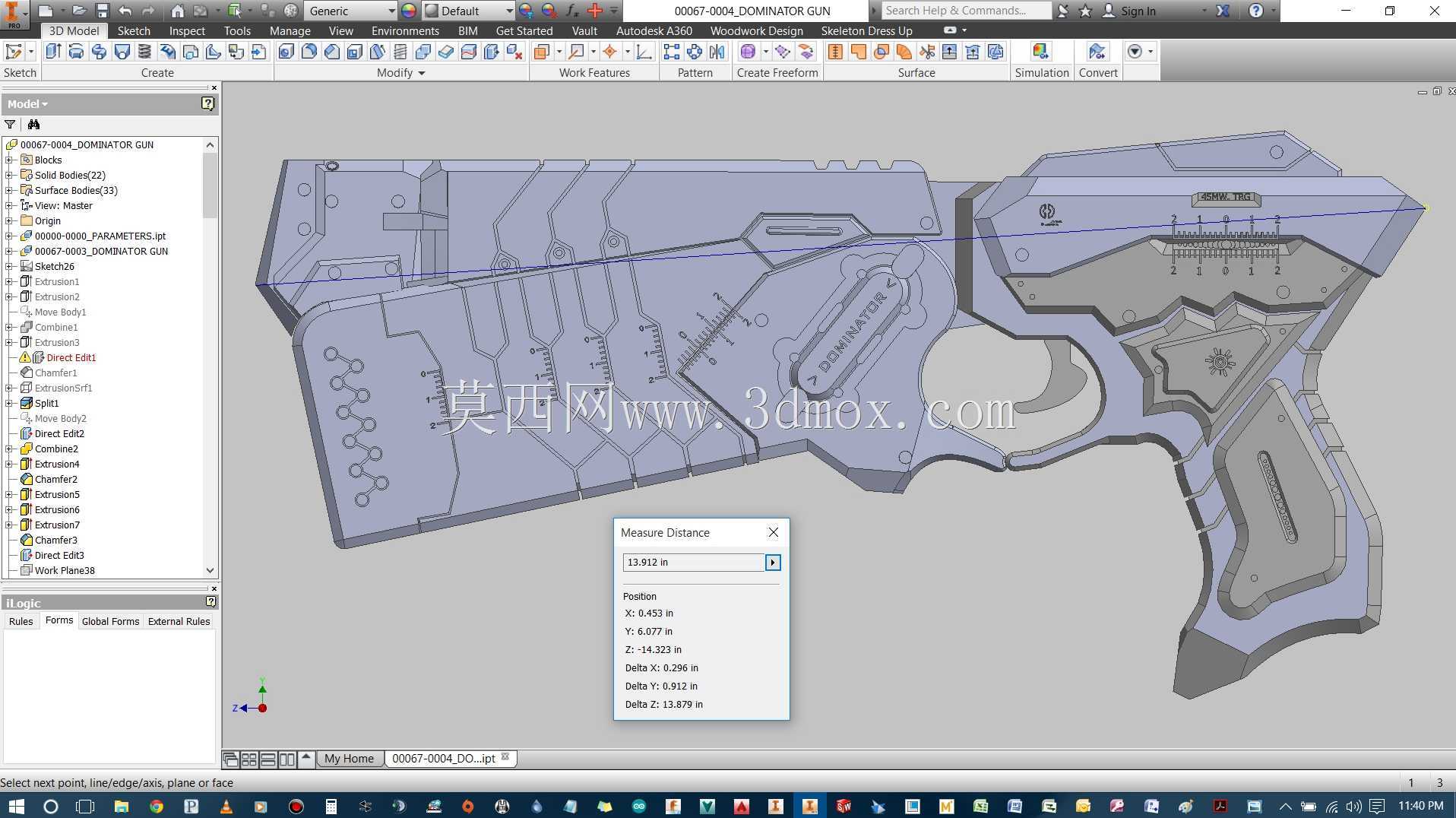Switch to the My Home document tab

(349, 758)
